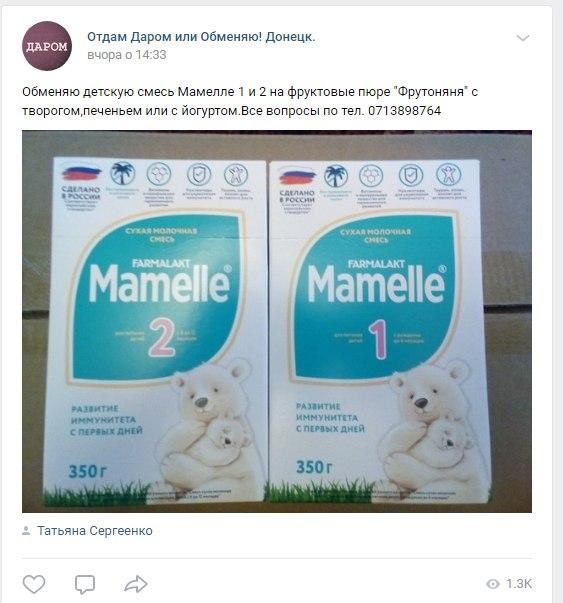Viewport: 563px width, 603px height.
Task: Click the 1.3K views counter
Action: [519, 584]
